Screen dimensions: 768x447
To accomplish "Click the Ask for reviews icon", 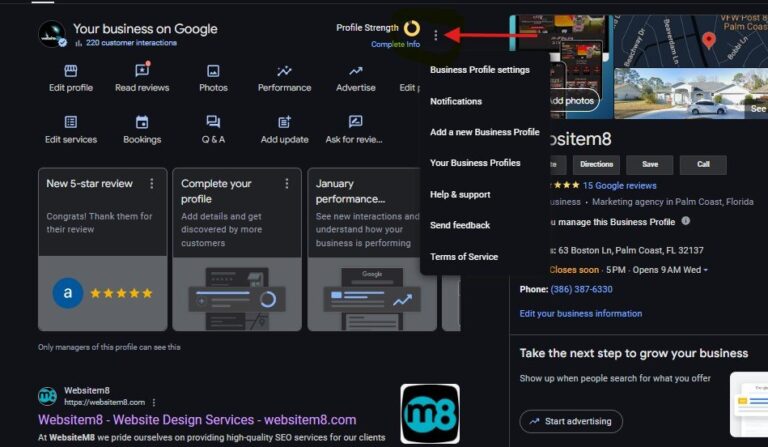I will tap(356, 121).
